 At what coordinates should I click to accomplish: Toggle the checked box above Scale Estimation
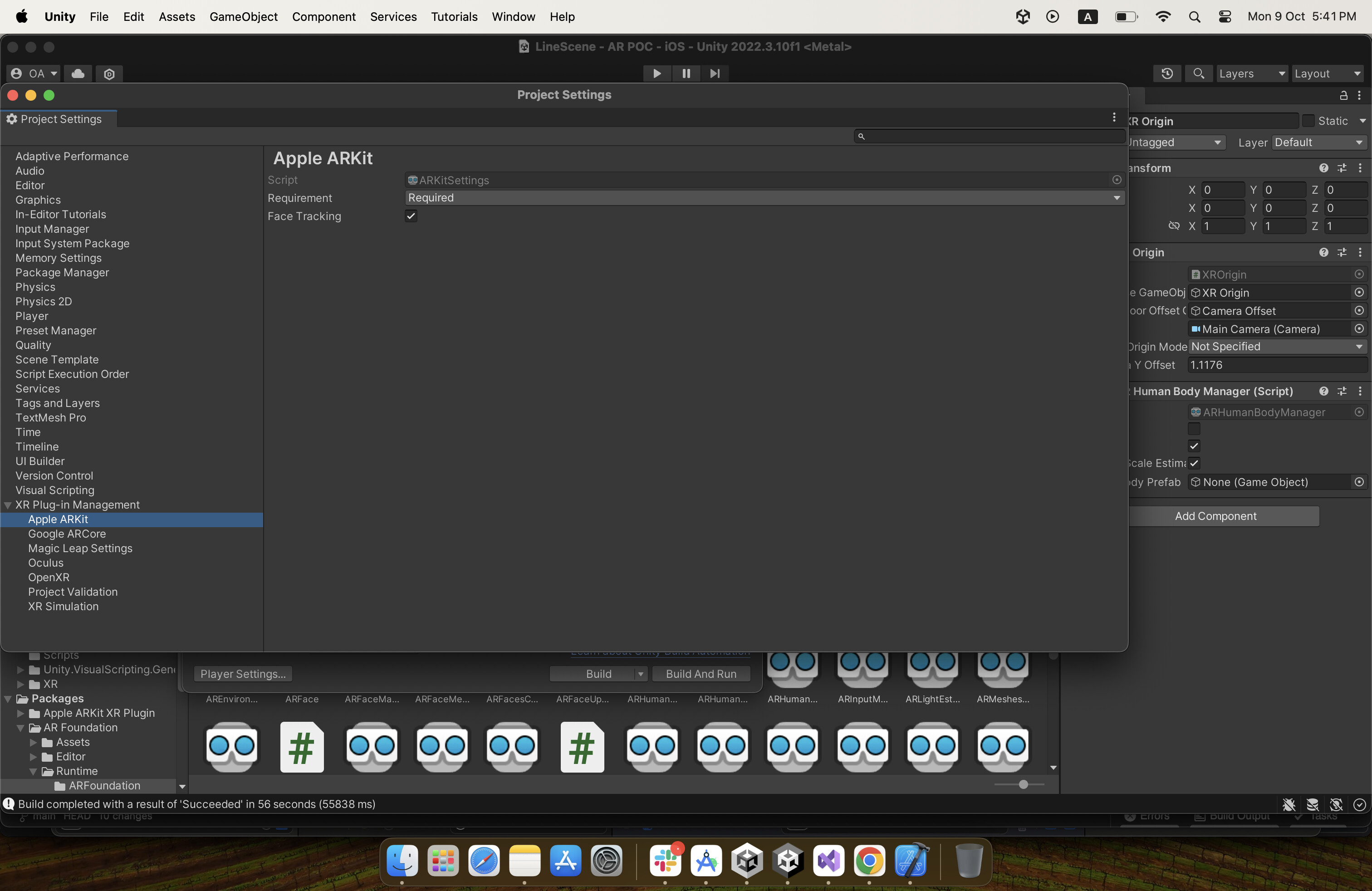pyautogui.click(x=1194, y=445)
